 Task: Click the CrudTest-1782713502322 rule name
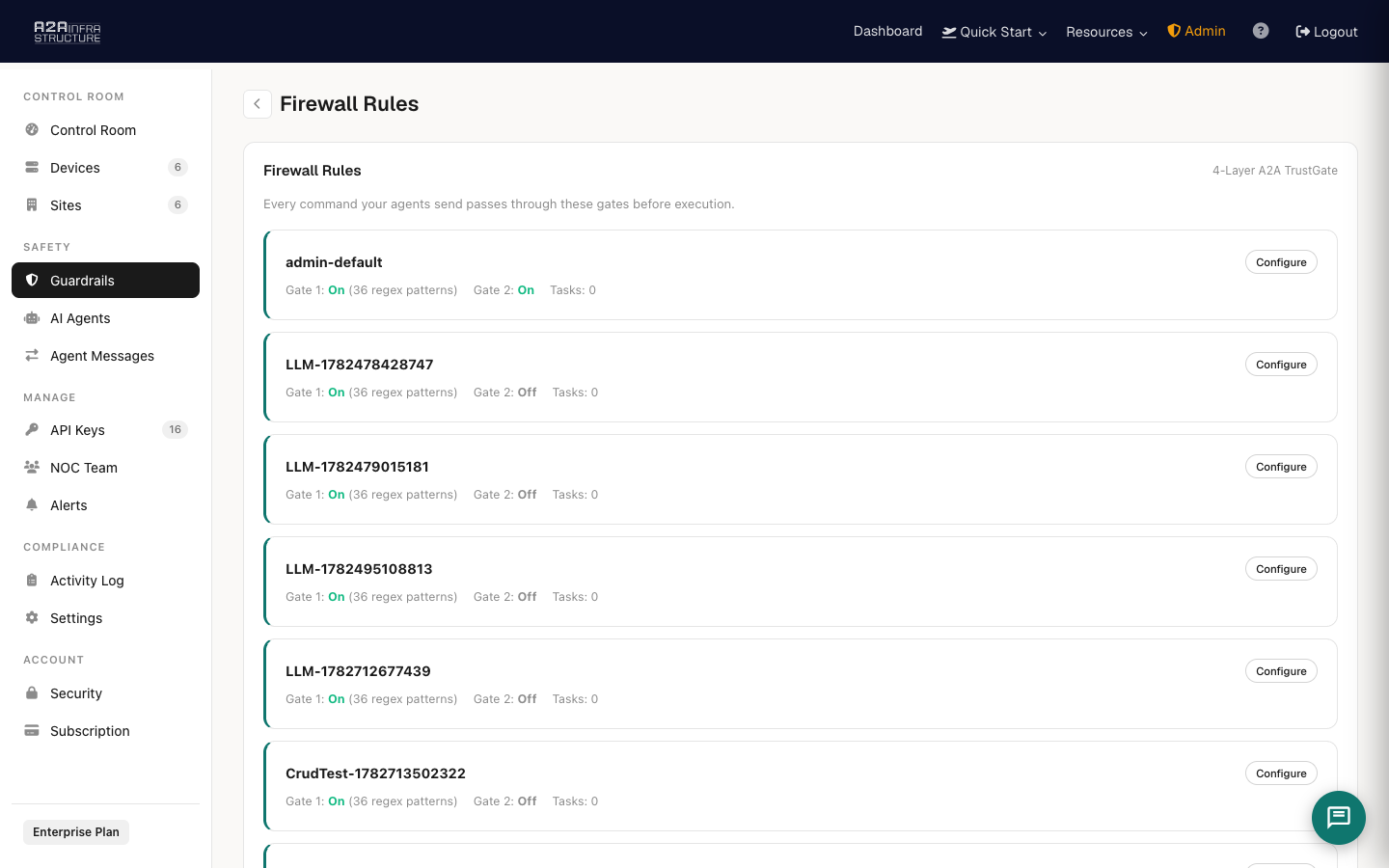tap(375, 773)
